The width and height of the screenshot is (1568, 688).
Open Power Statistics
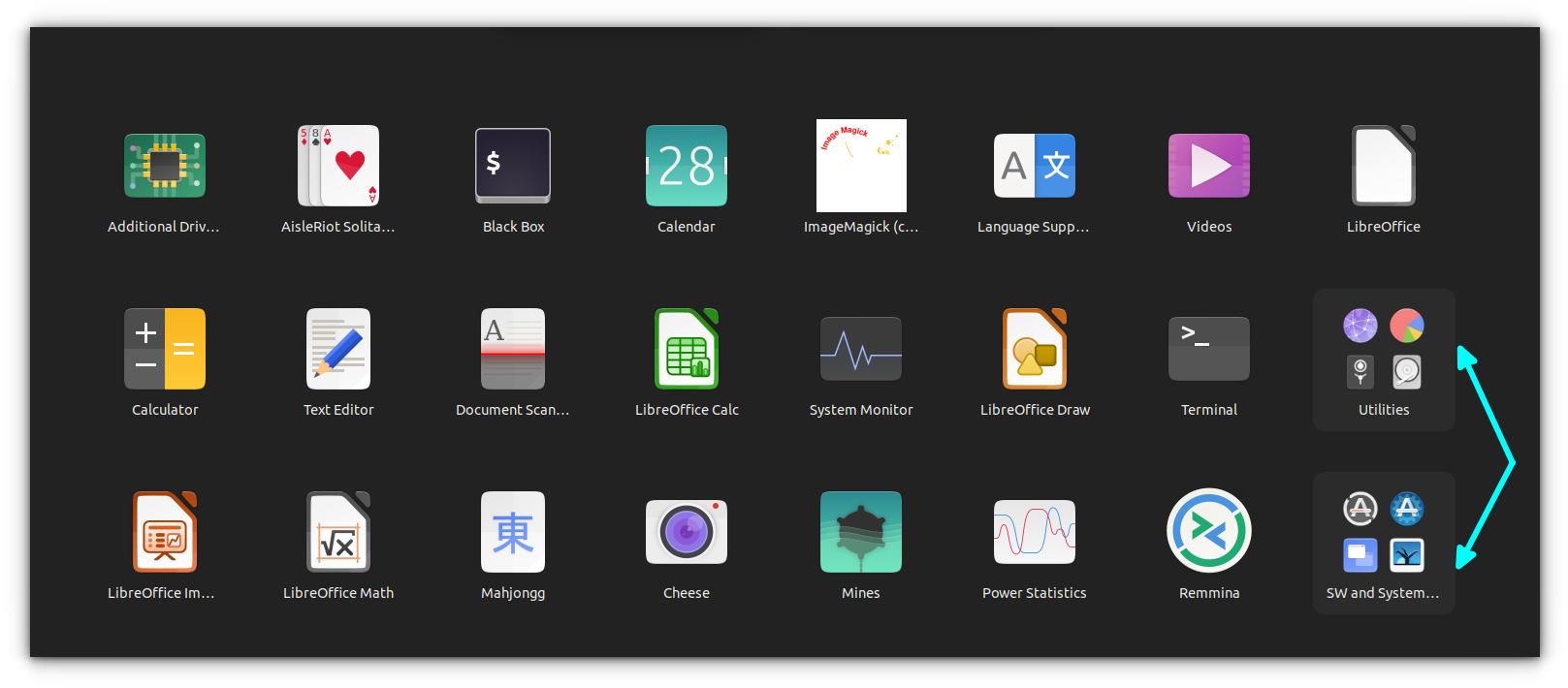[x=1035, y=532]
